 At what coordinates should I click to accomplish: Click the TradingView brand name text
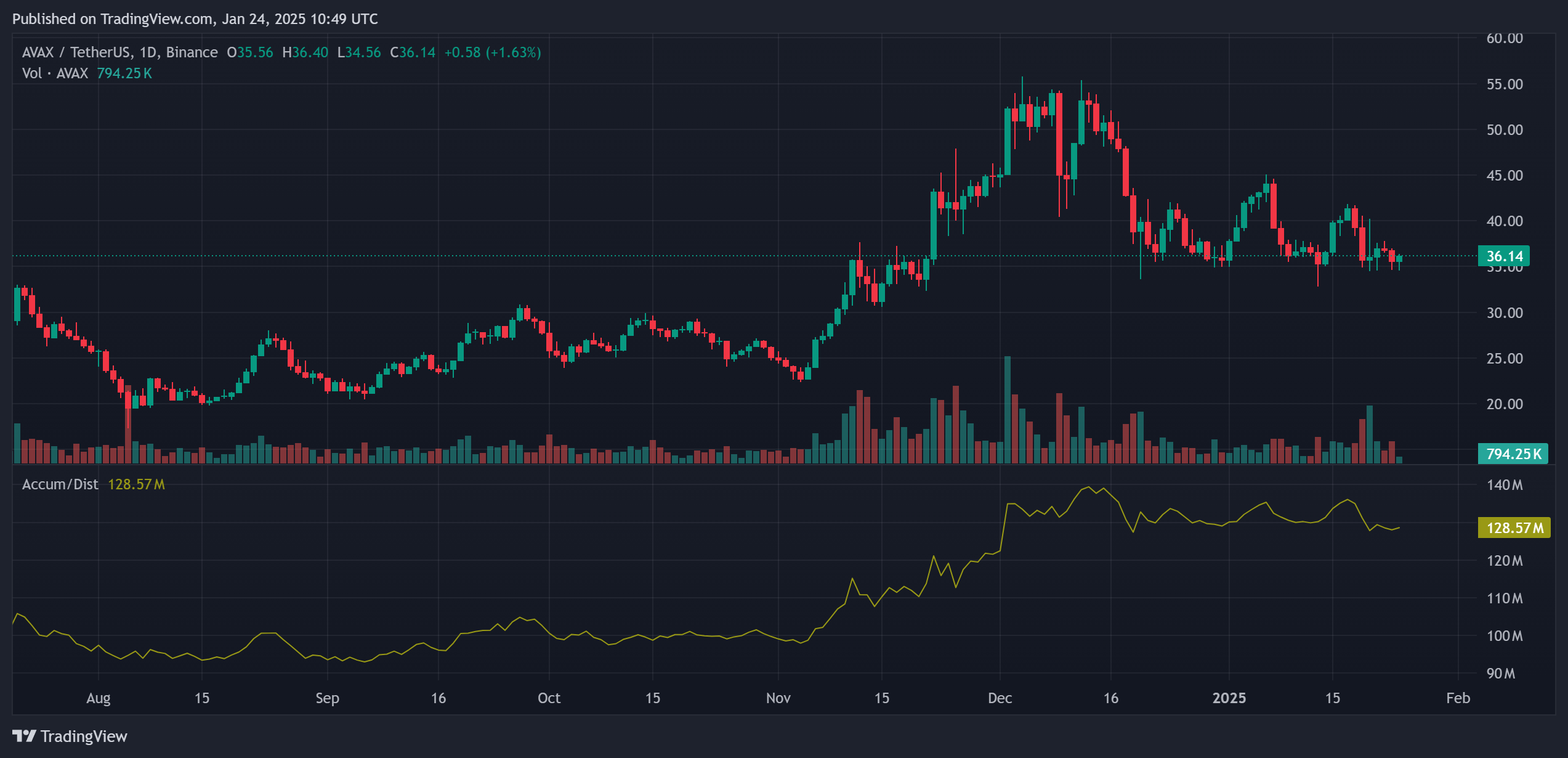84,736
